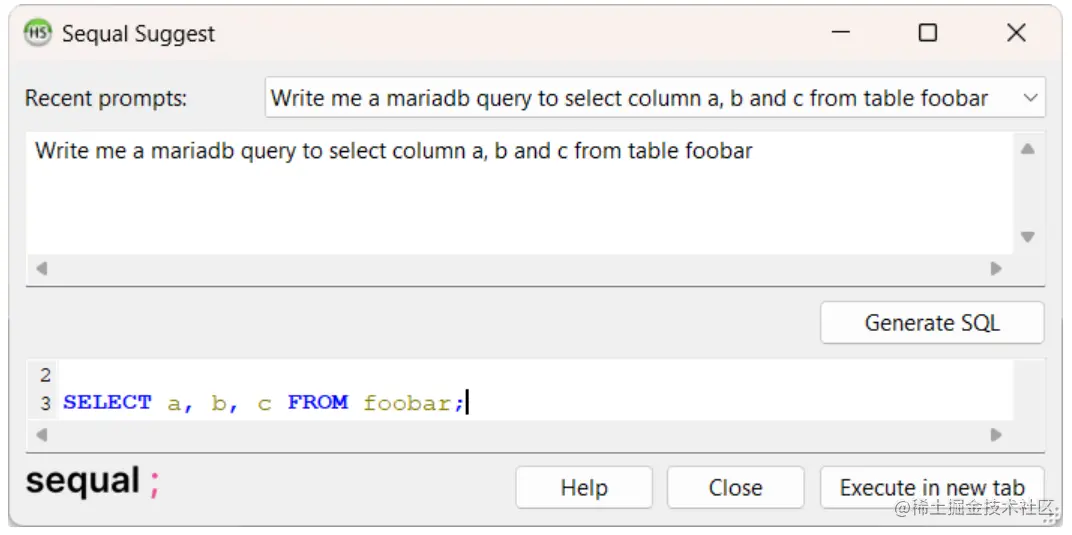Click the prompt area's scroll down arrow
Viewport: 1072px width, 535px height.
pos(1028,237)
